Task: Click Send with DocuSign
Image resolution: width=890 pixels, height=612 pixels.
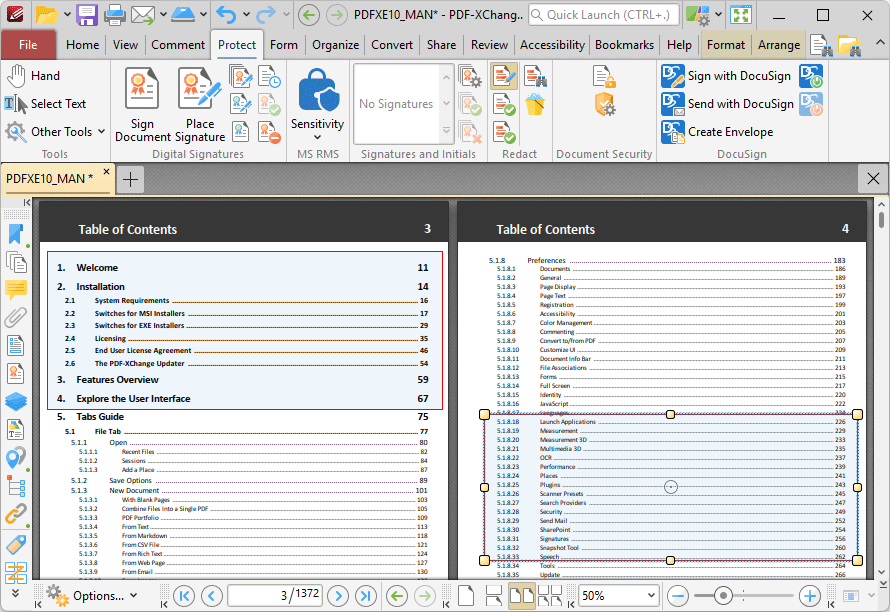Action: coord(728,104)
